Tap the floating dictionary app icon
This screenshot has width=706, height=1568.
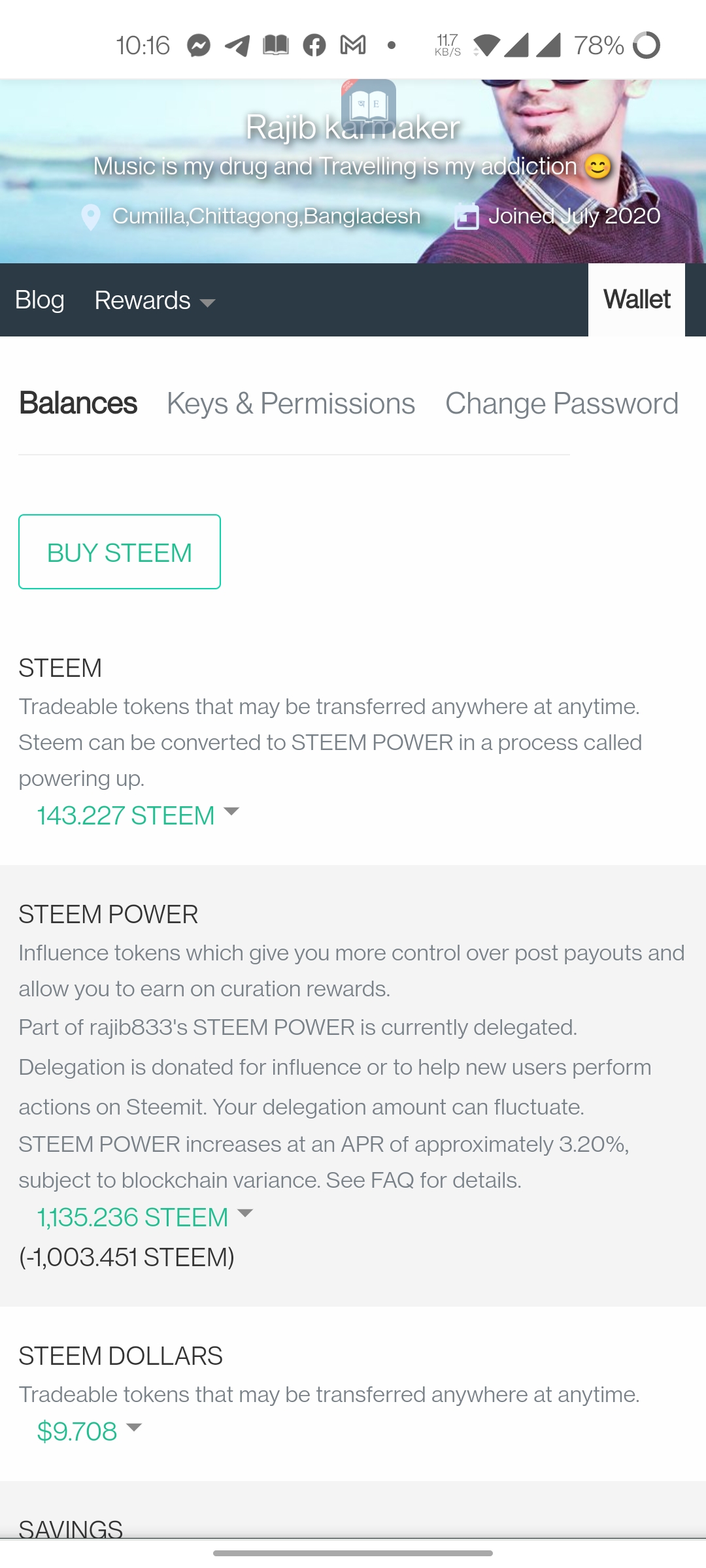369,105
